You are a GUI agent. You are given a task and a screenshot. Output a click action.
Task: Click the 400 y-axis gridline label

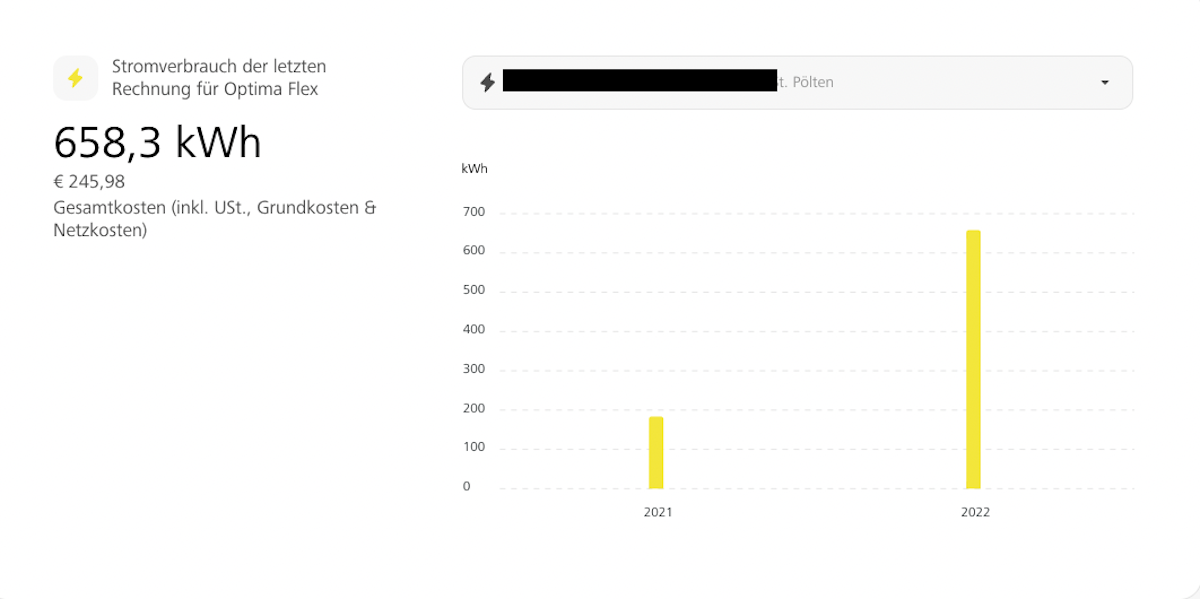(x=473, y=329)
